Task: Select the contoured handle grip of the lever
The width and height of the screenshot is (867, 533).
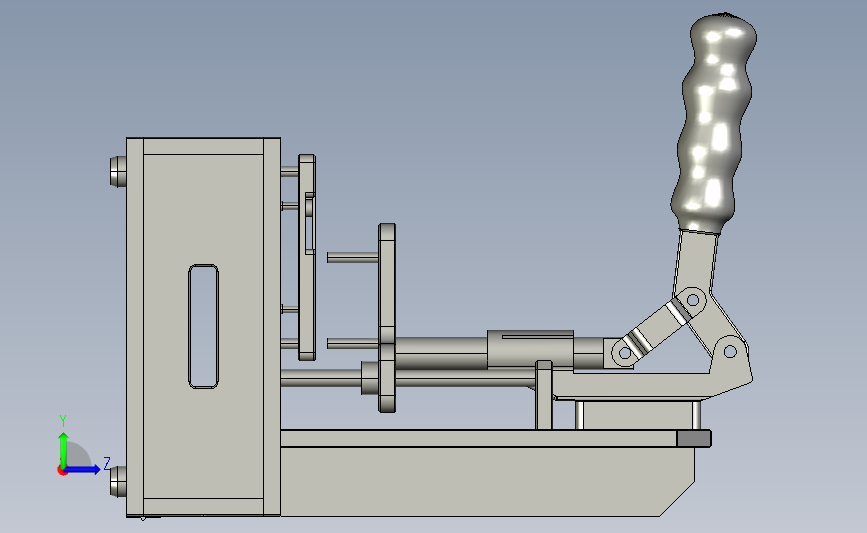Action: [713, 122]
